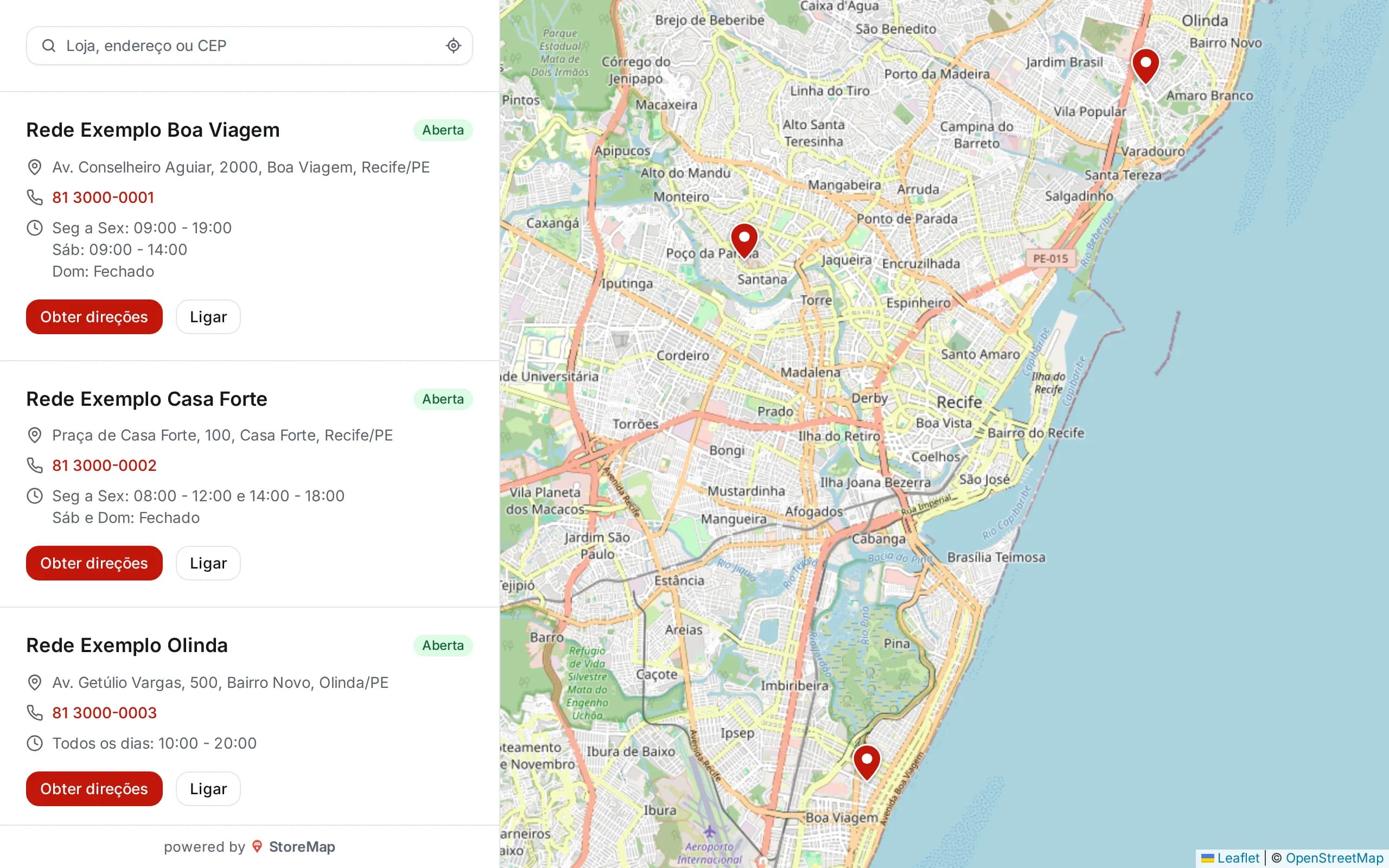Click address Av. Conselheiro Aguiar, 2000
1389x868 pixels.
[241, 167]
